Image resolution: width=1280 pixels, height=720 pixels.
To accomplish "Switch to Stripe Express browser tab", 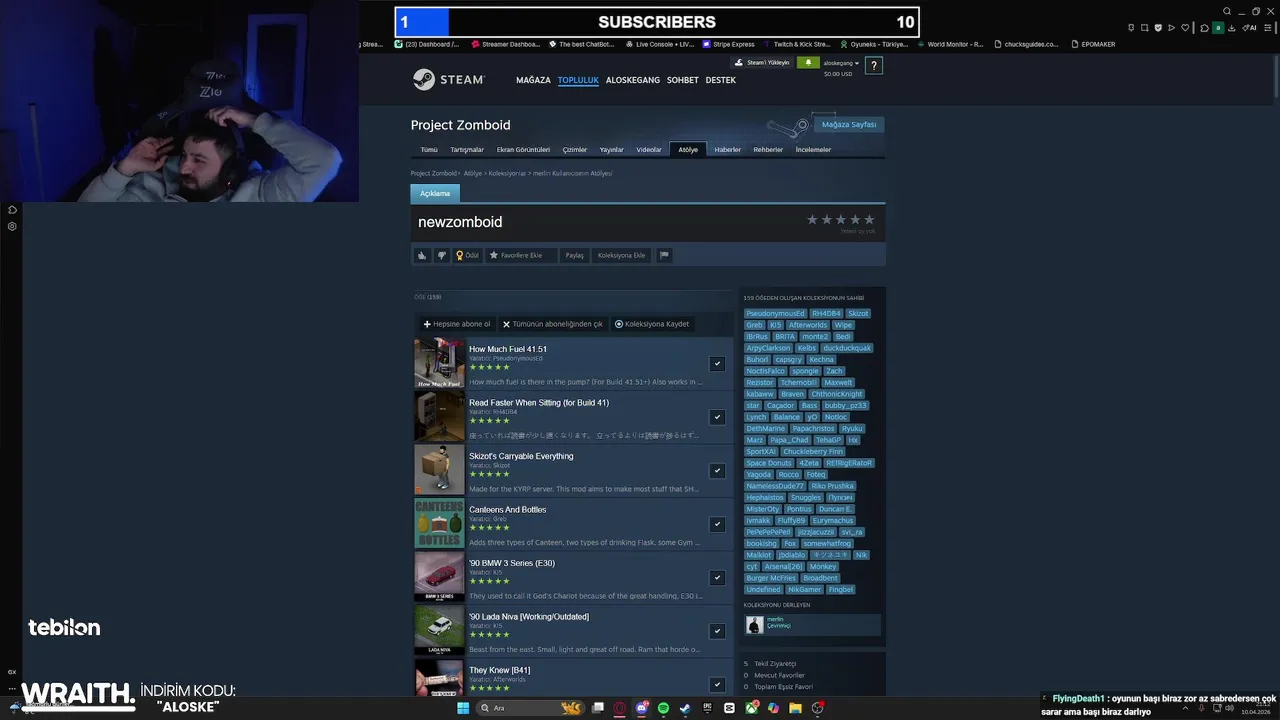I will (x=730, y=44).
